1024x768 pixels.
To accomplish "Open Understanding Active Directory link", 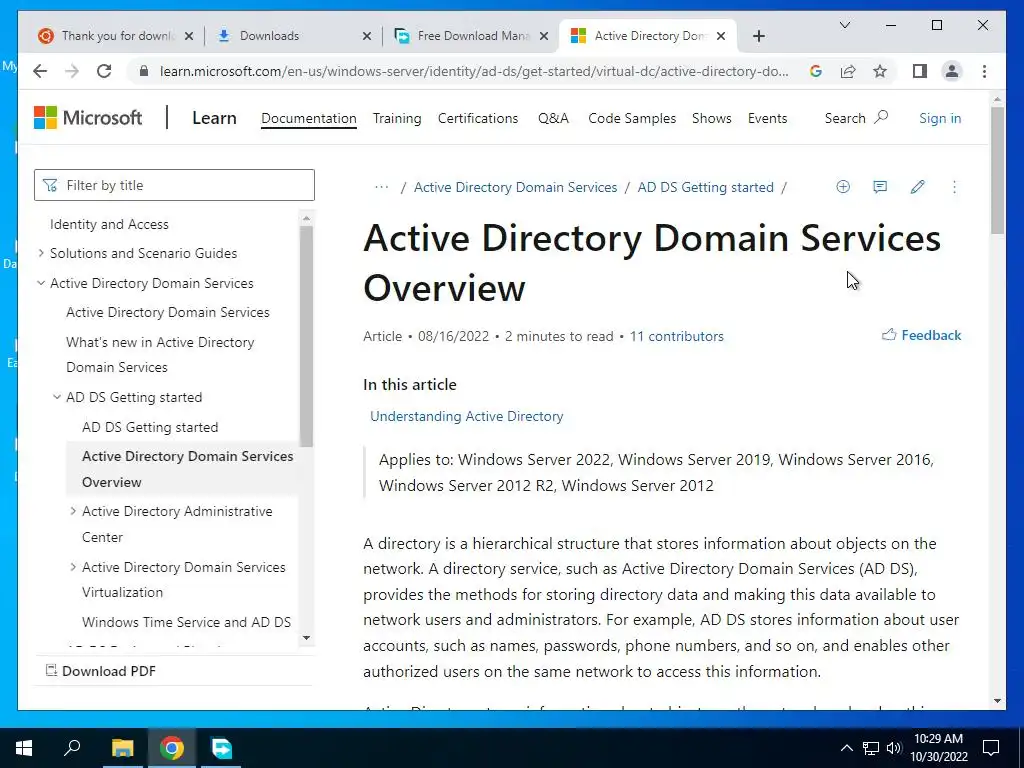I will [x=466, y=416].
